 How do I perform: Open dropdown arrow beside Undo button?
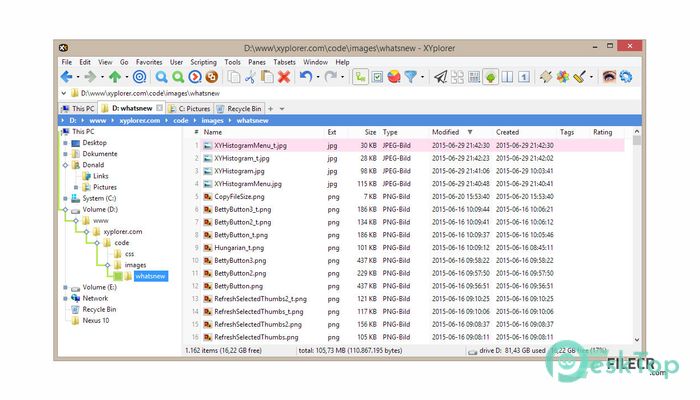[x=317, y=77]
